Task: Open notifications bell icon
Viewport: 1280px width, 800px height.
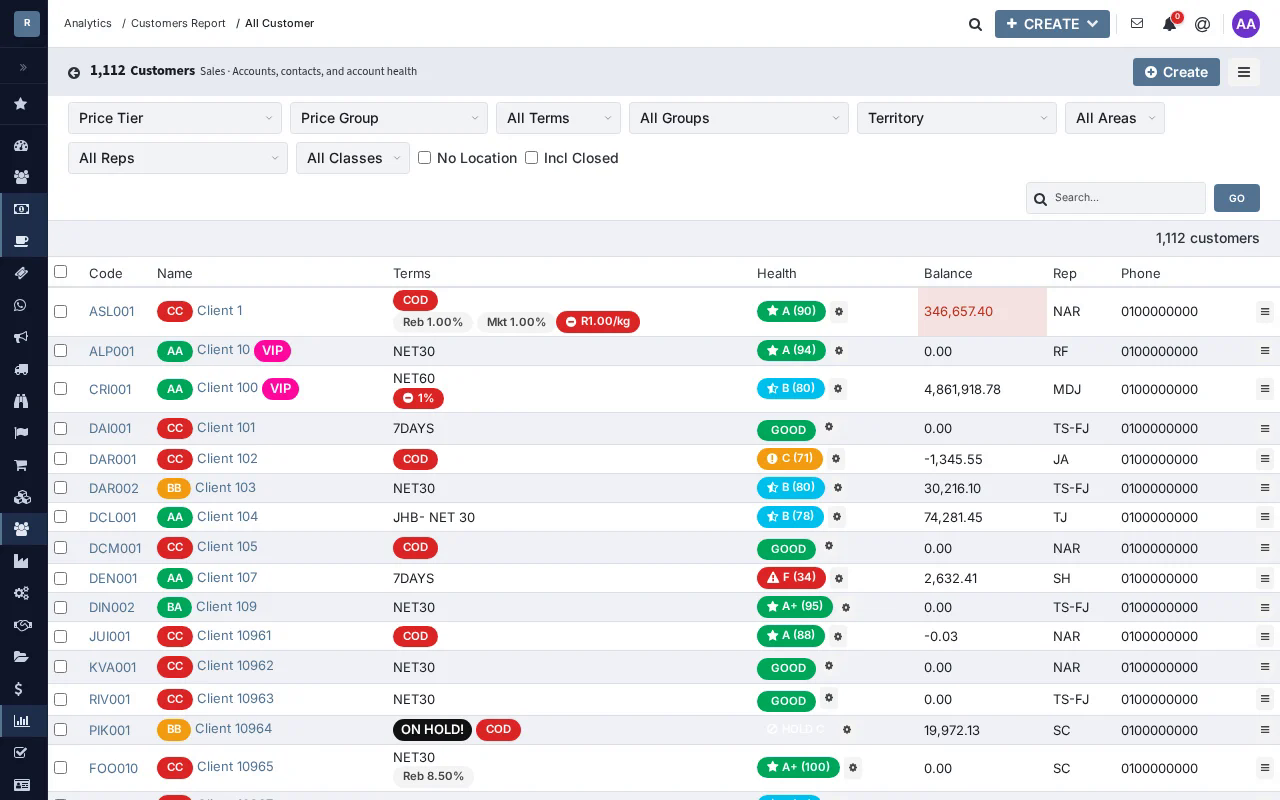Action: click(1169, 24)
